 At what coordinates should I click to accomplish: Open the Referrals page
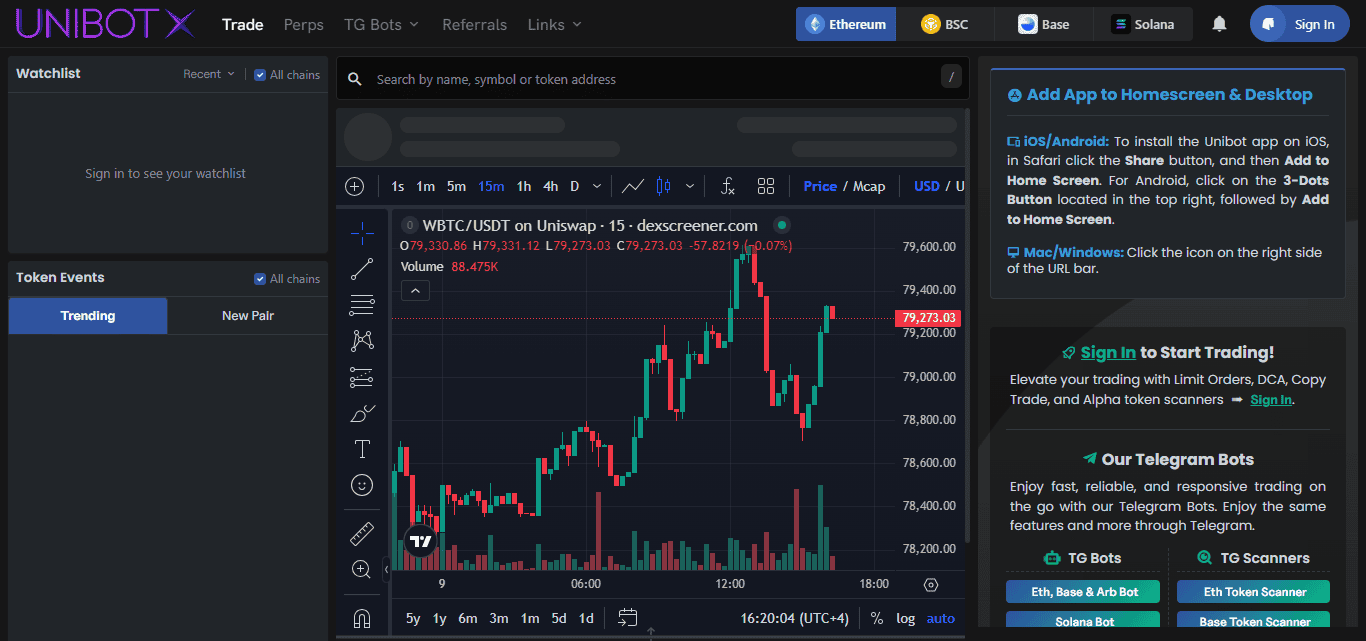pos(474,24)
